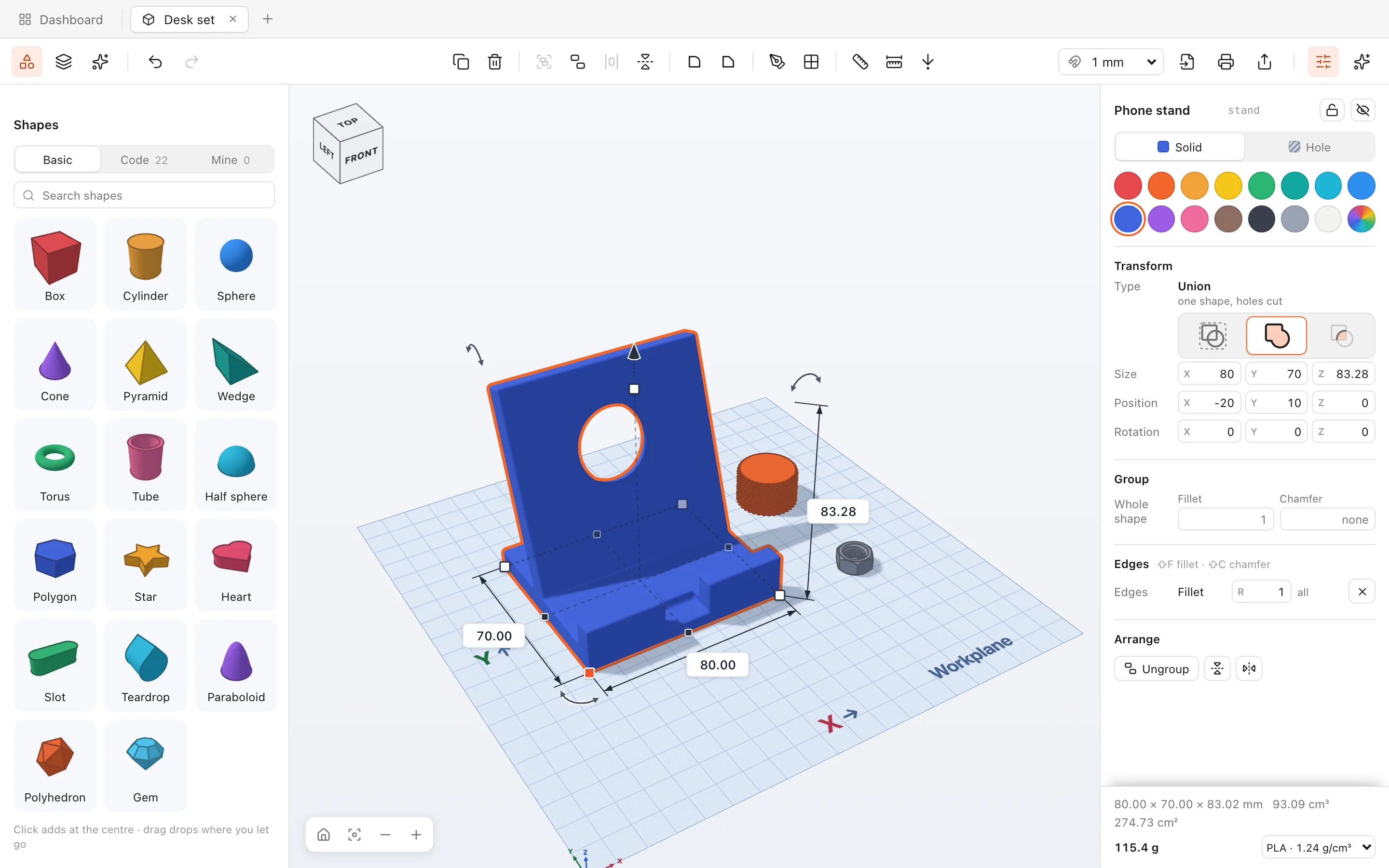Undo the last action

point(155,61)
